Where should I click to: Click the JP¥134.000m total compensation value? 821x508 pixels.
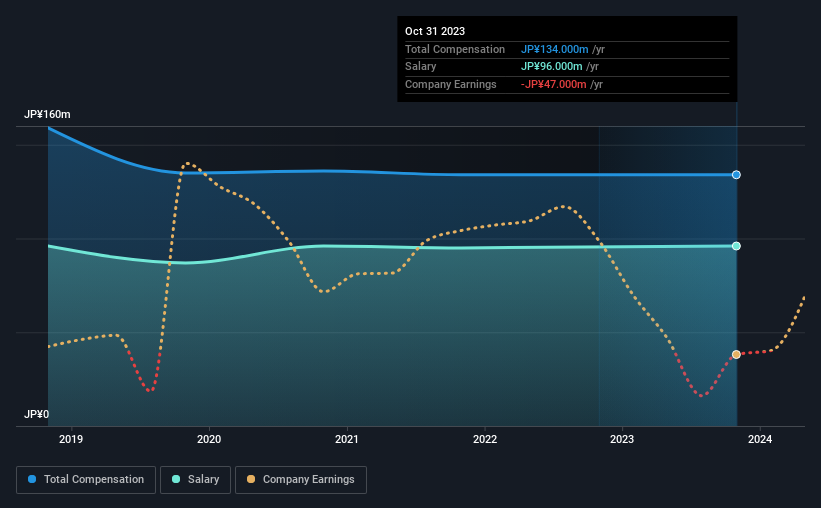coord(554,49)
